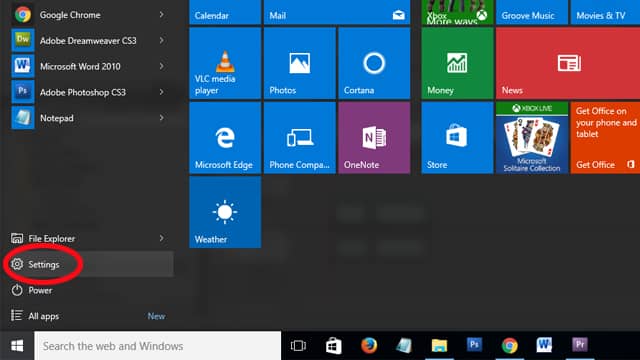Viewport: 640px width, 360px height.
Task: Click the Firefox icon in the taskbar
Action: point(369,346)
